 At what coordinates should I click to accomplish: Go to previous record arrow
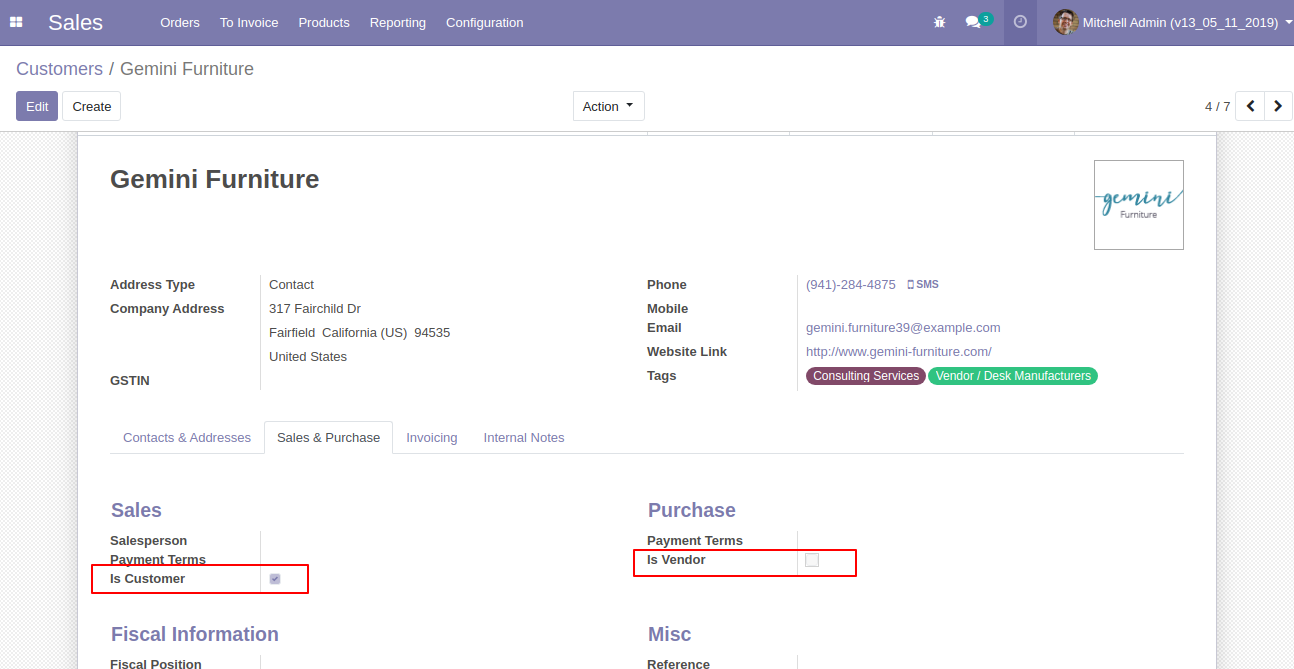[1250, 106]
